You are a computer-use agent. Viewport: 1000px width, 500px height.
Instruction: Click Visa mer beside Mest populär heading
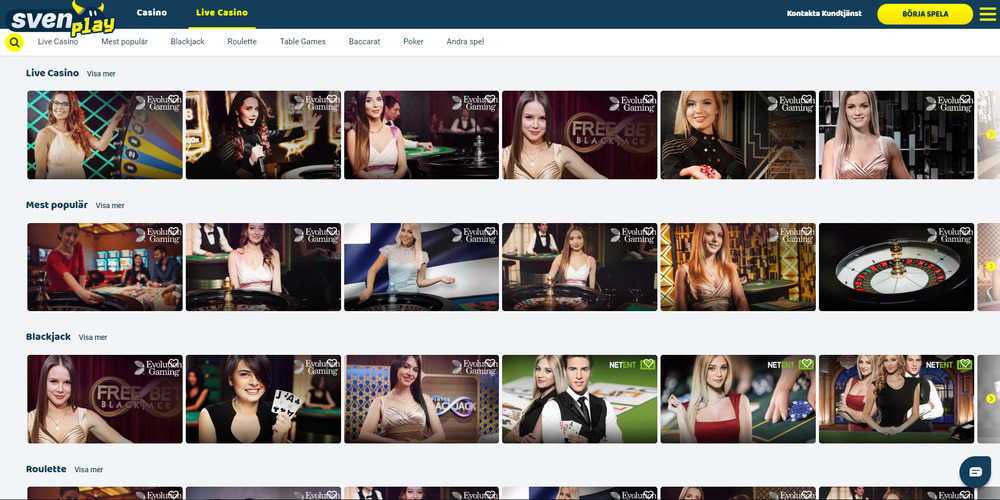point(110,206)
